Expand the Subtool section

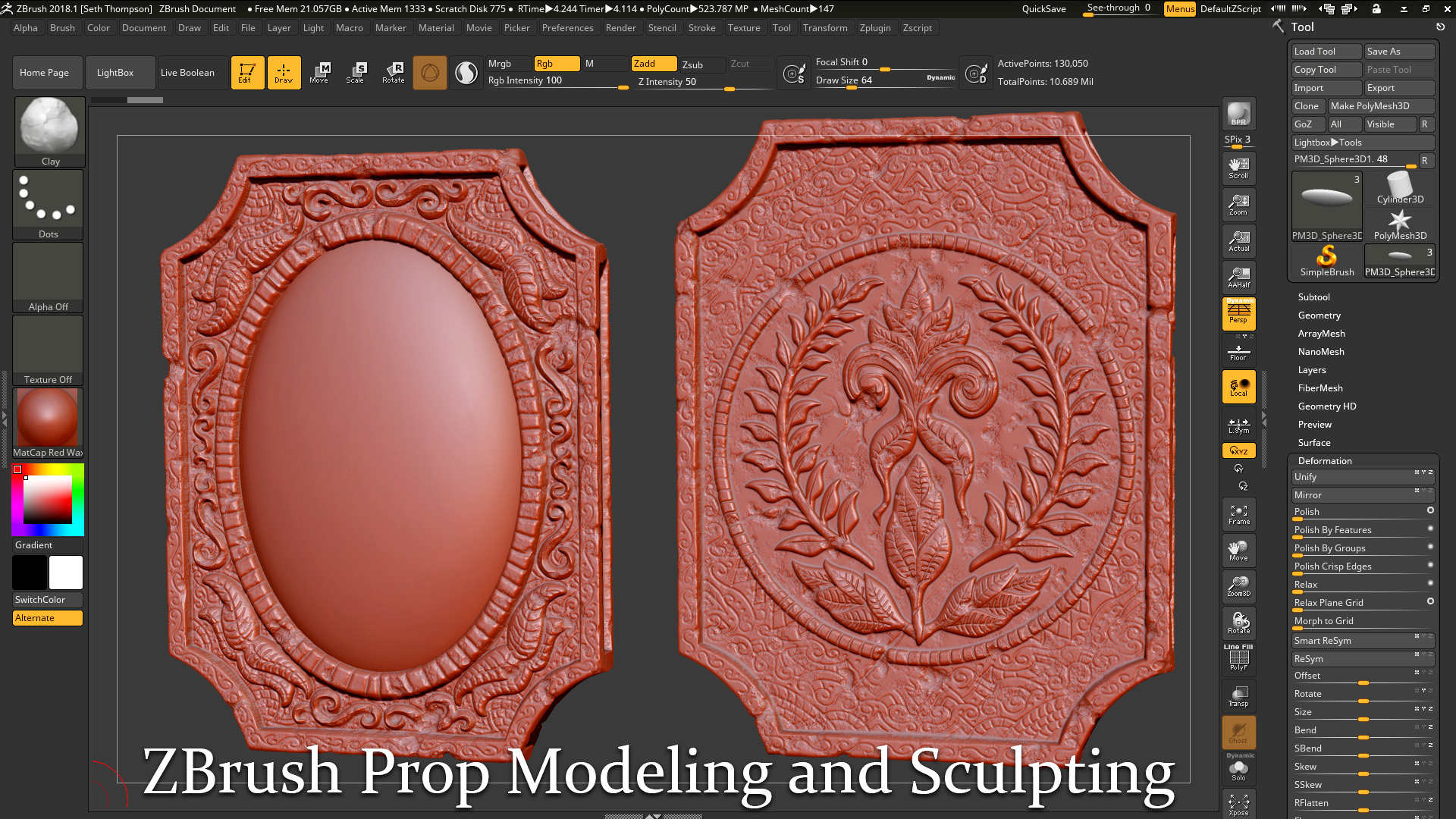click(x=1313, y=297)
